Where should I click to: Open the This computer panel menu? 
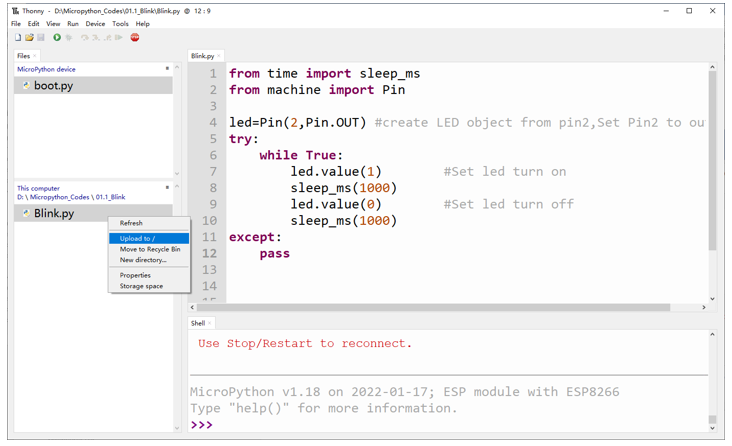[x=167, y=187]
